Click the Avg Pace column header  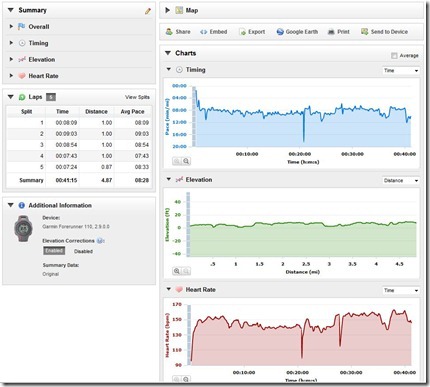(132, 111)
